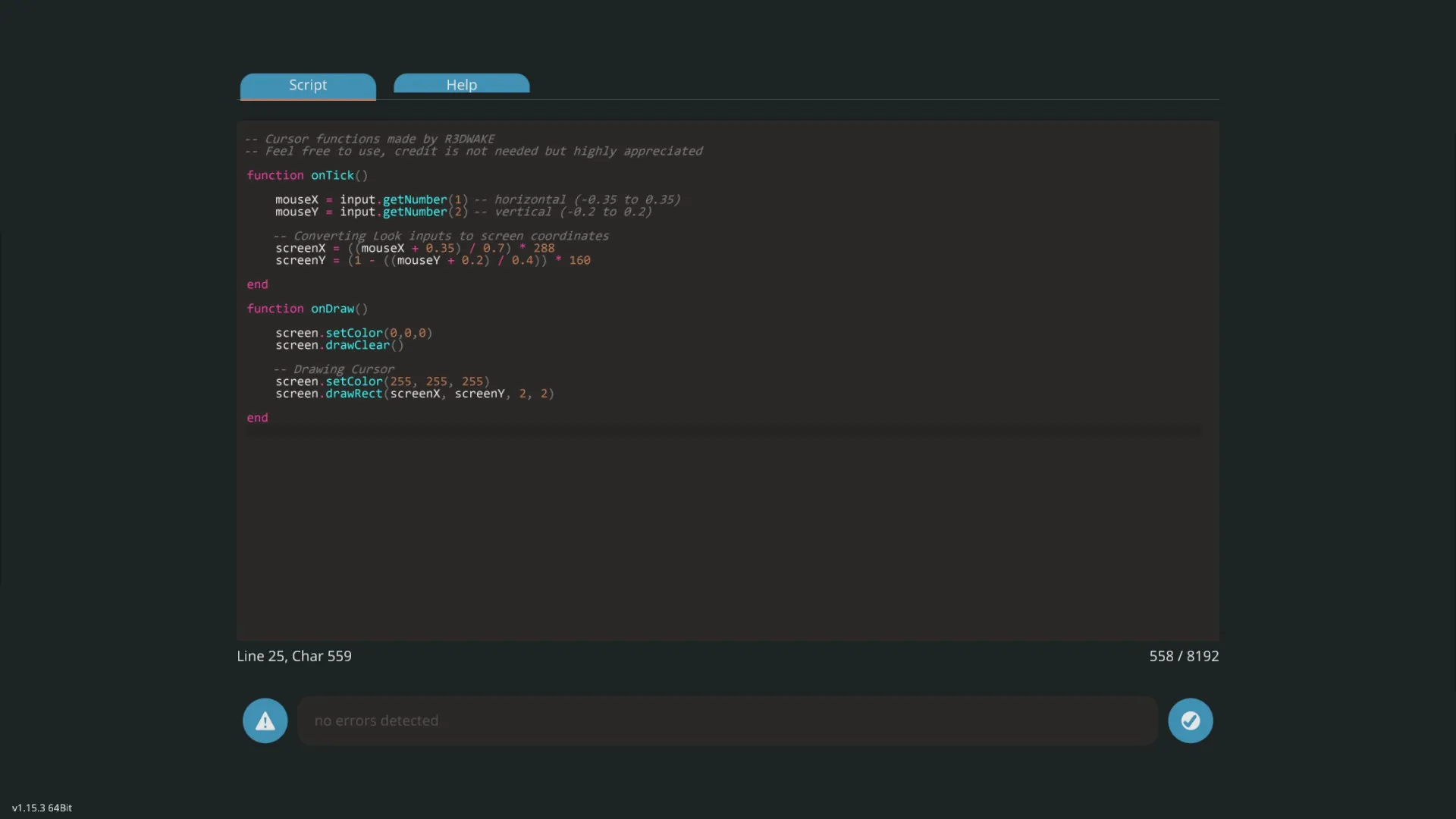Click the number 288 in screenX line
This screenshot has height=819, width=1456.
point(544,248)
